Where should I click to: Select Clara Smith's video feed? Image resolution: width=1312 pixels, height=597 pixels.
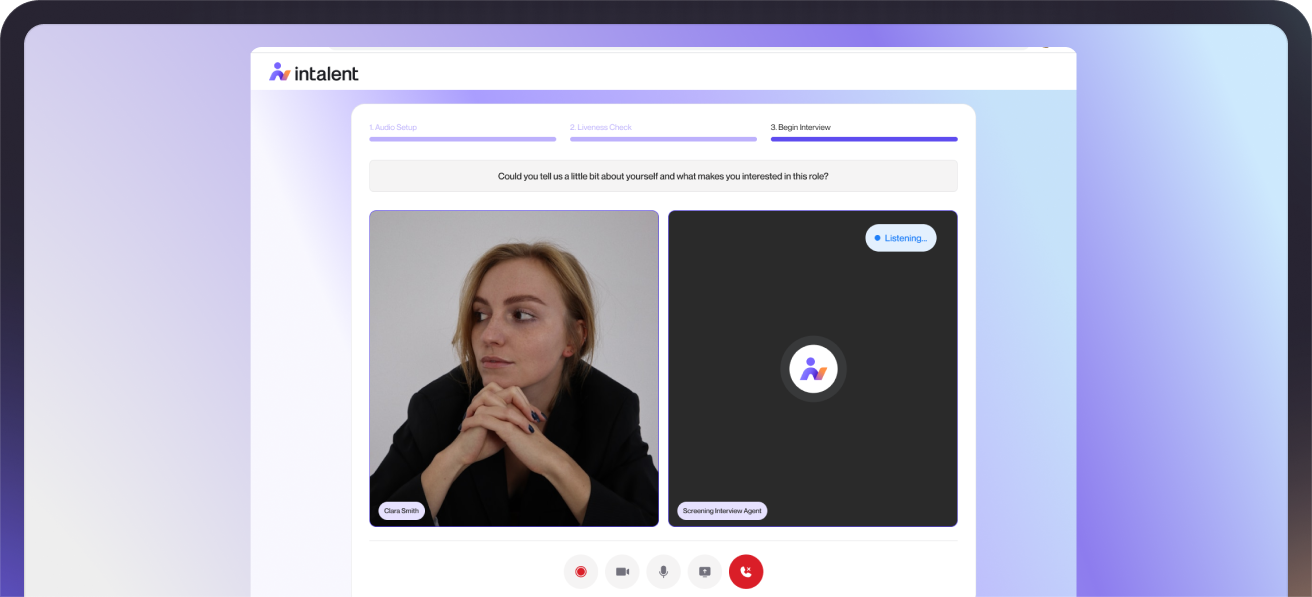(x=514, y=368)
